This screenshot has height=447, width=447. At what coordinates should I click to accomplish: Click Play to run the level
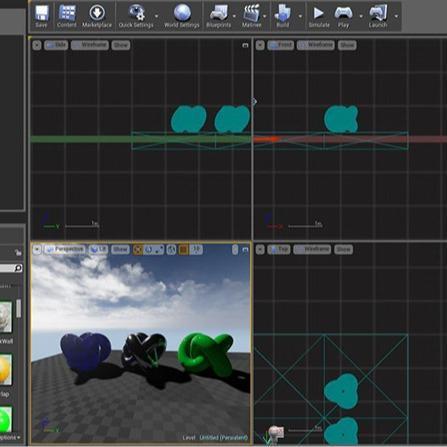(343, 16)
